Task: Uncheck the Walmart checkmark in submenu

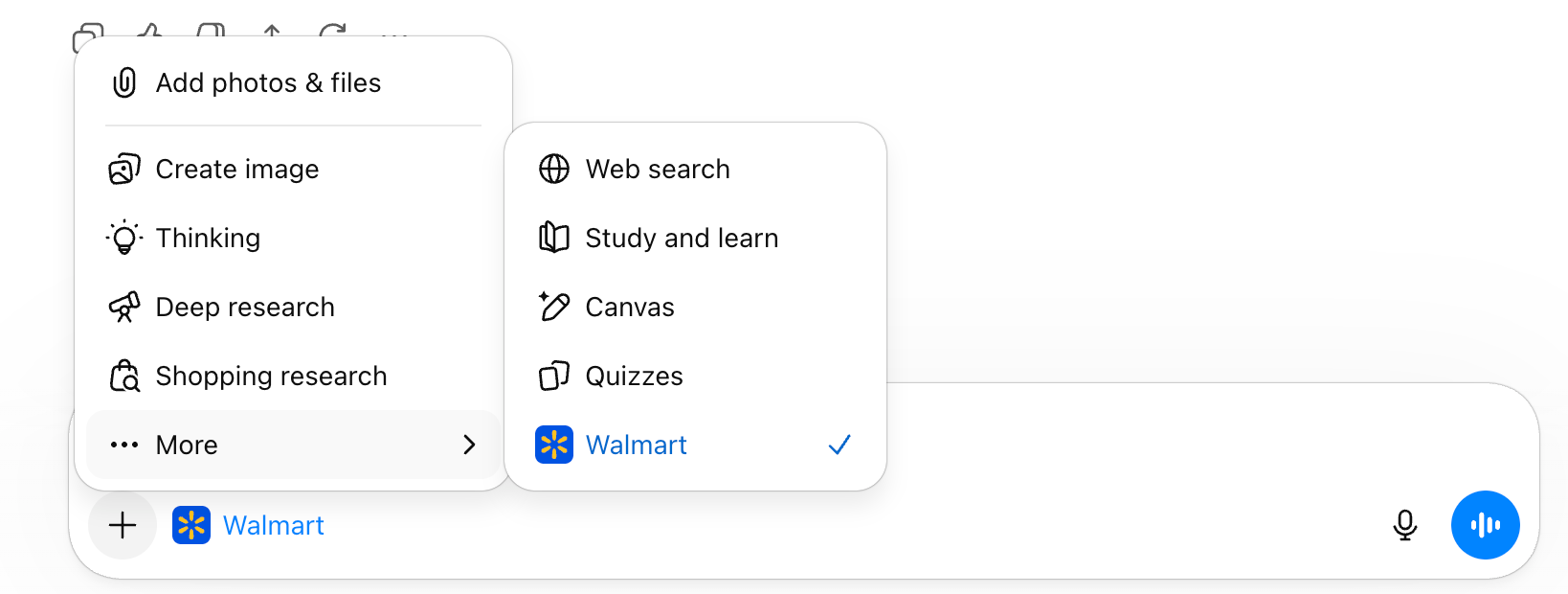Action: [x=840, y=445]
